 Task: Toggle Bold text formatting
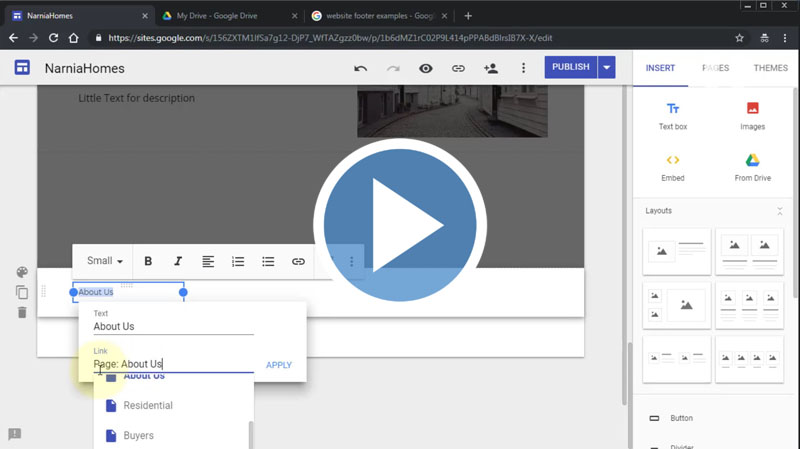click(148, 261)
